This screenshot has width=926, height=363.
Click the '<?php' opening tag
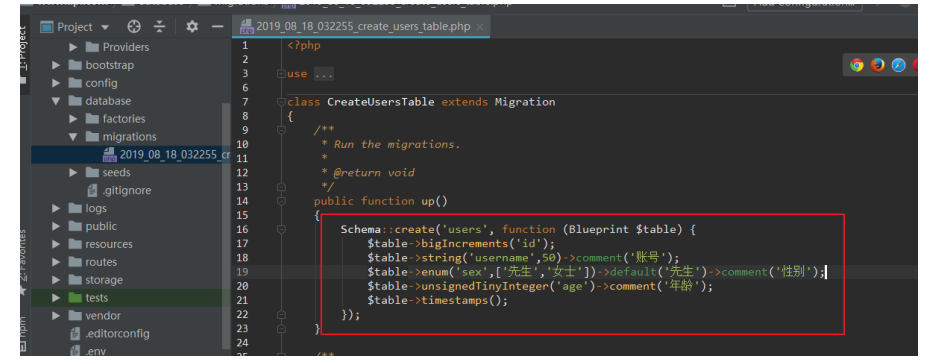click(304, 45)
